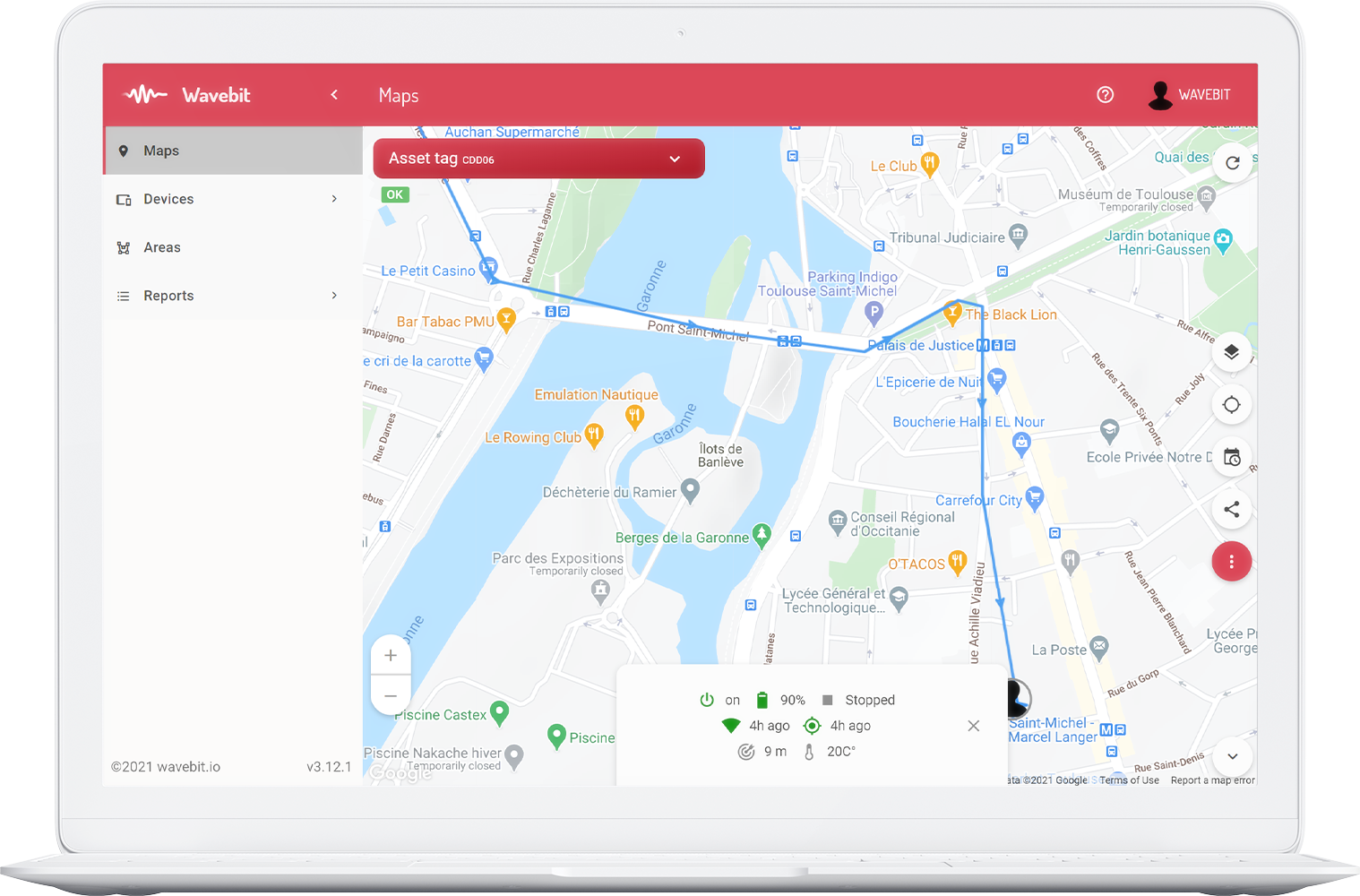Click the 9 m accuracy icon
This screenshot has width=1360, height=896.
click(x=746, y=752)
